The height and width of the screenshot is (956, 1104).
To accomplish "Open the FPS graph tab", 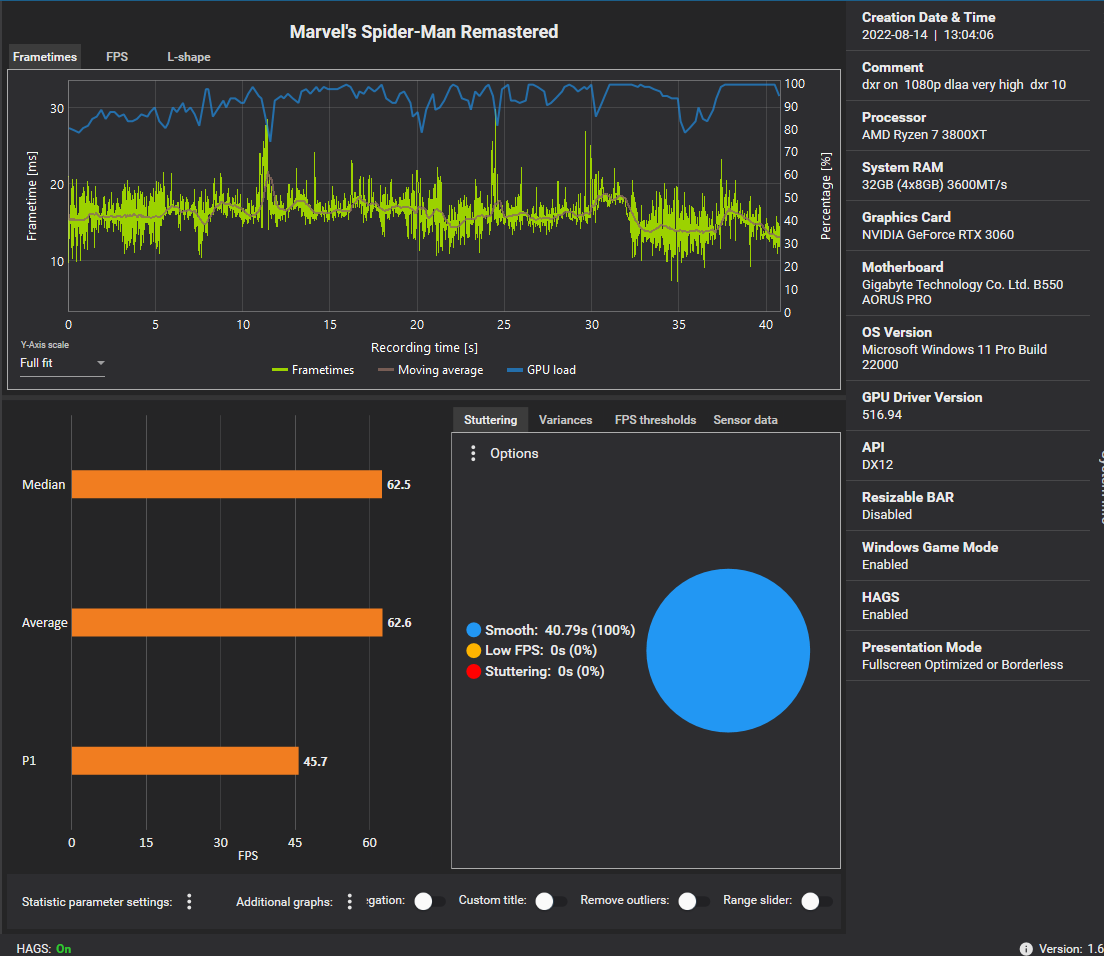I will (x=117, y=57).
